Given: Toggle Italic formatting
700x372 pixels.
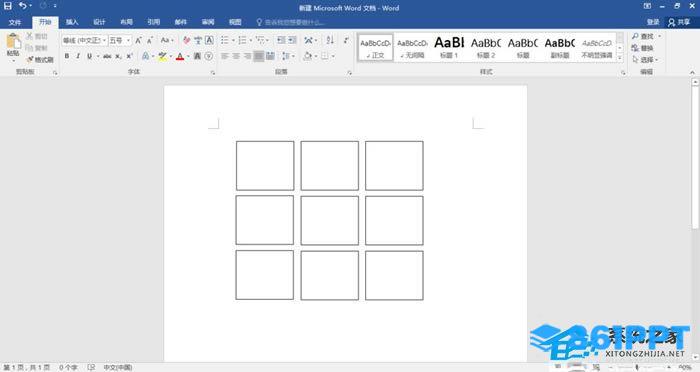Looking at the screenshot, I should tap(78, 56).
